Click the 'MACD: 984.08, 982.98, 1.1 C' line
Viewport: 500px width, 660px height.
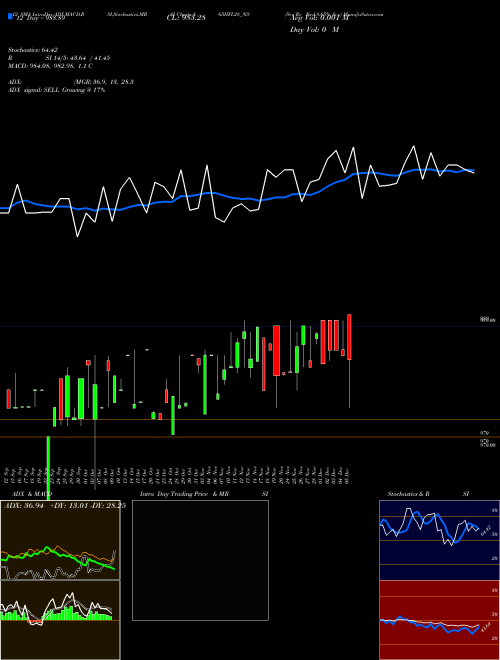51,66
